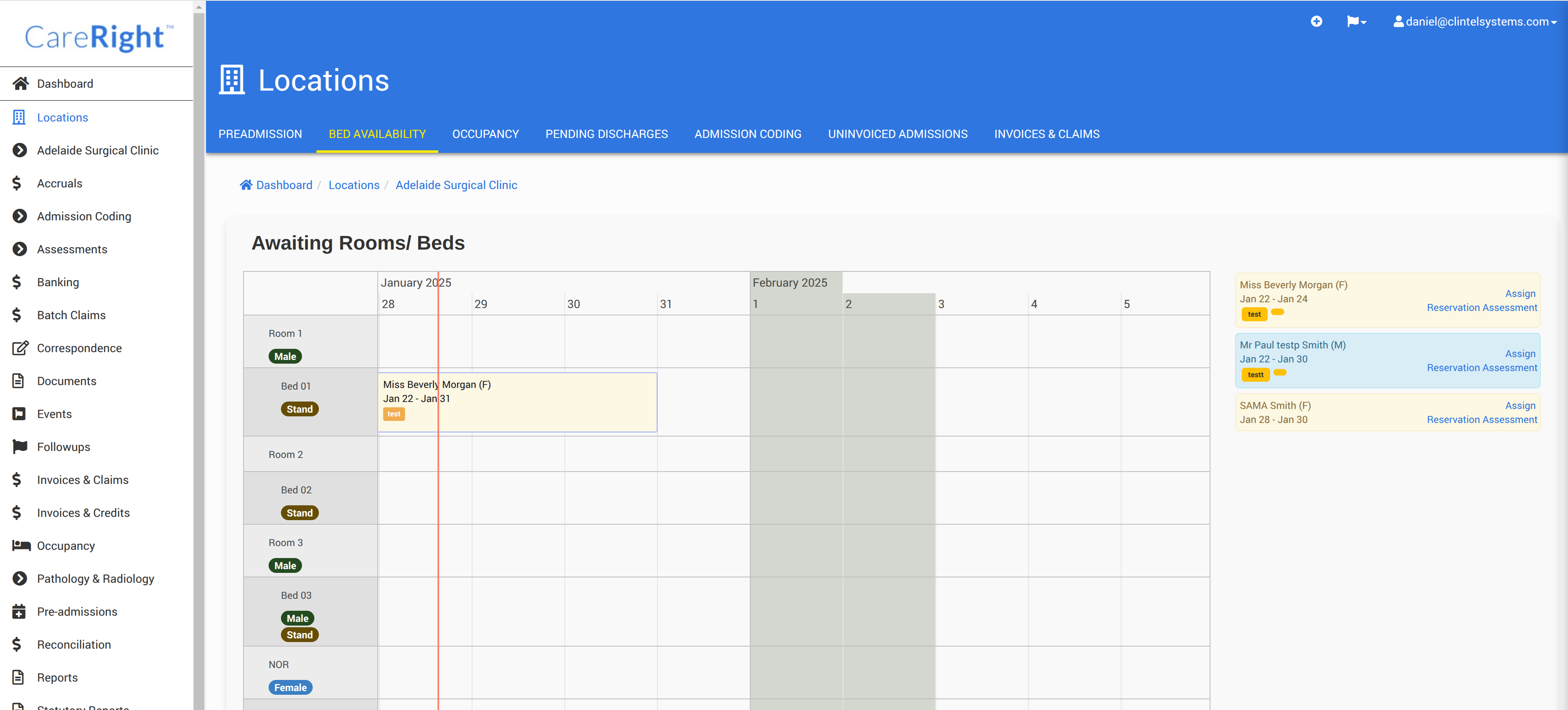The width and height of the screenshot is (1568, 710).
Task: Open the Pending Discharges tab
Action: coord(606,134)
